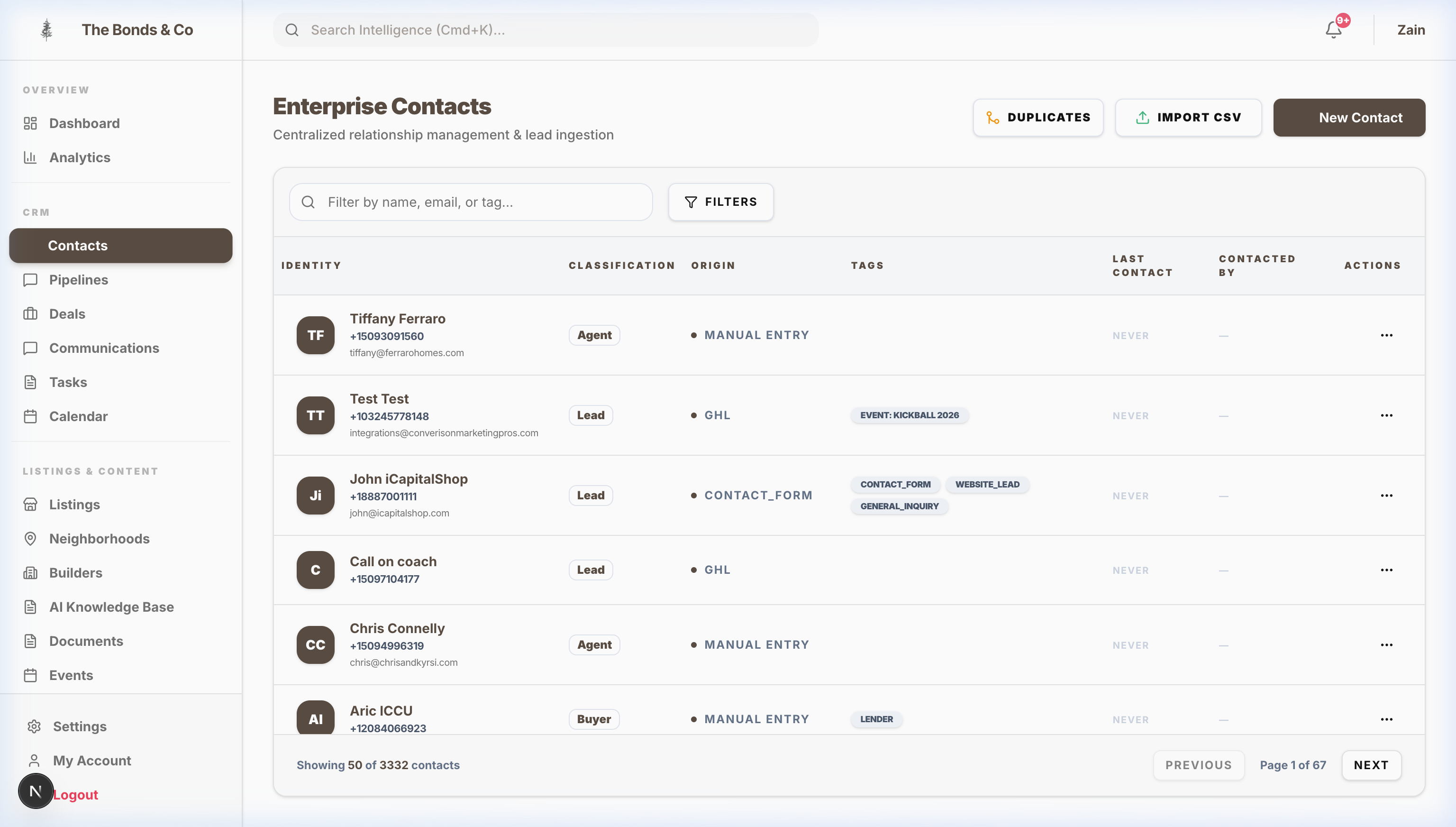Click the Buyer classification badge
Image resolution: width=1456 pixels, height=827 pixels.
click(594, 719)
